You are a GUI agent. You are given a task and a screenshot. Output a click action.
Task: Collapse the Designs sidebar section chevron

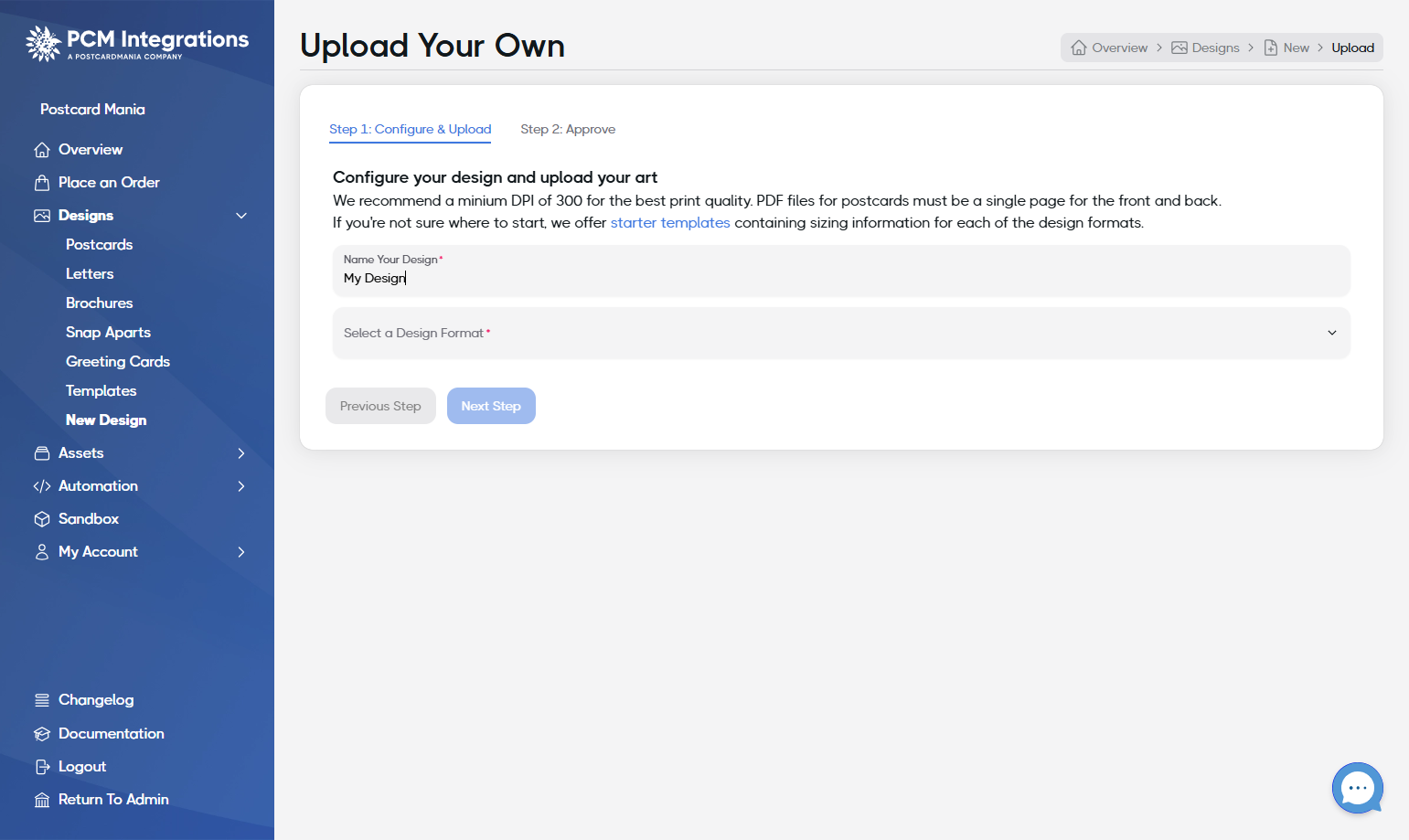pyautogui.click(x=241, y=216)
